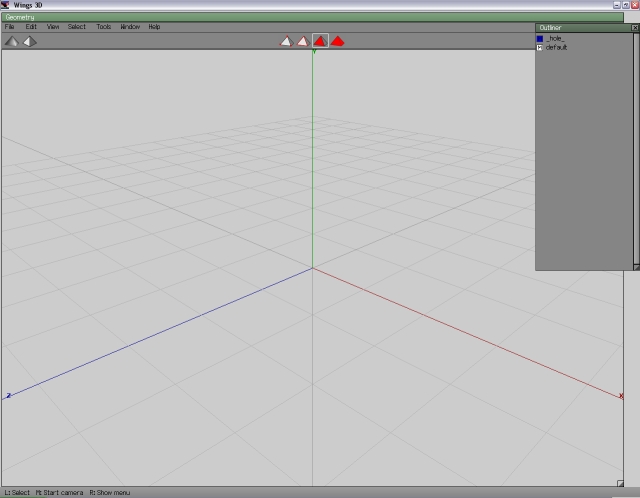Activate face selection mode icon
Viewport: 640px width, 498px height.
click(320, 41)
